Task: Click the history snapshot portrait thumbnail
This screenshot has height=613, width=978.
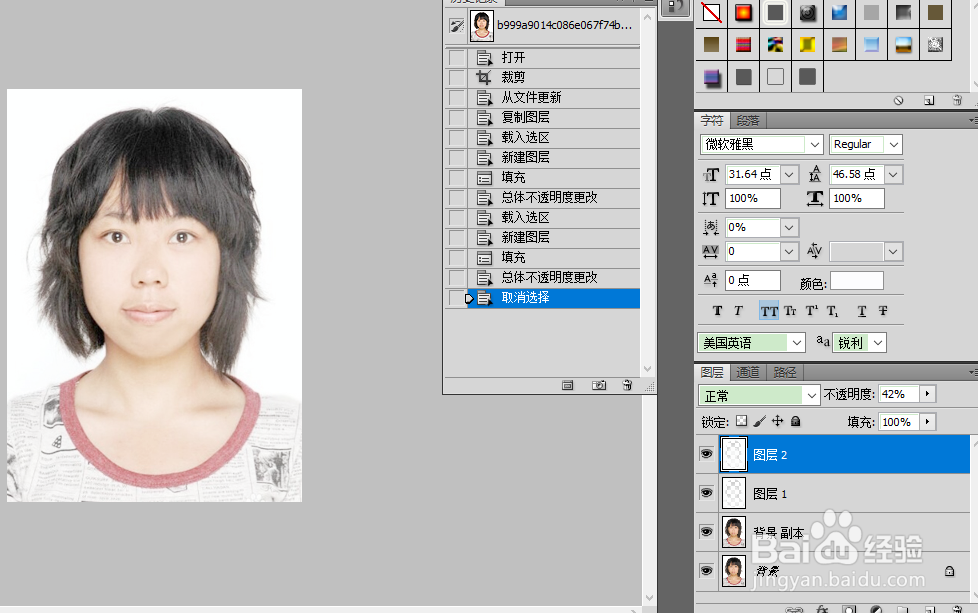Action: (x=482, y=26)
